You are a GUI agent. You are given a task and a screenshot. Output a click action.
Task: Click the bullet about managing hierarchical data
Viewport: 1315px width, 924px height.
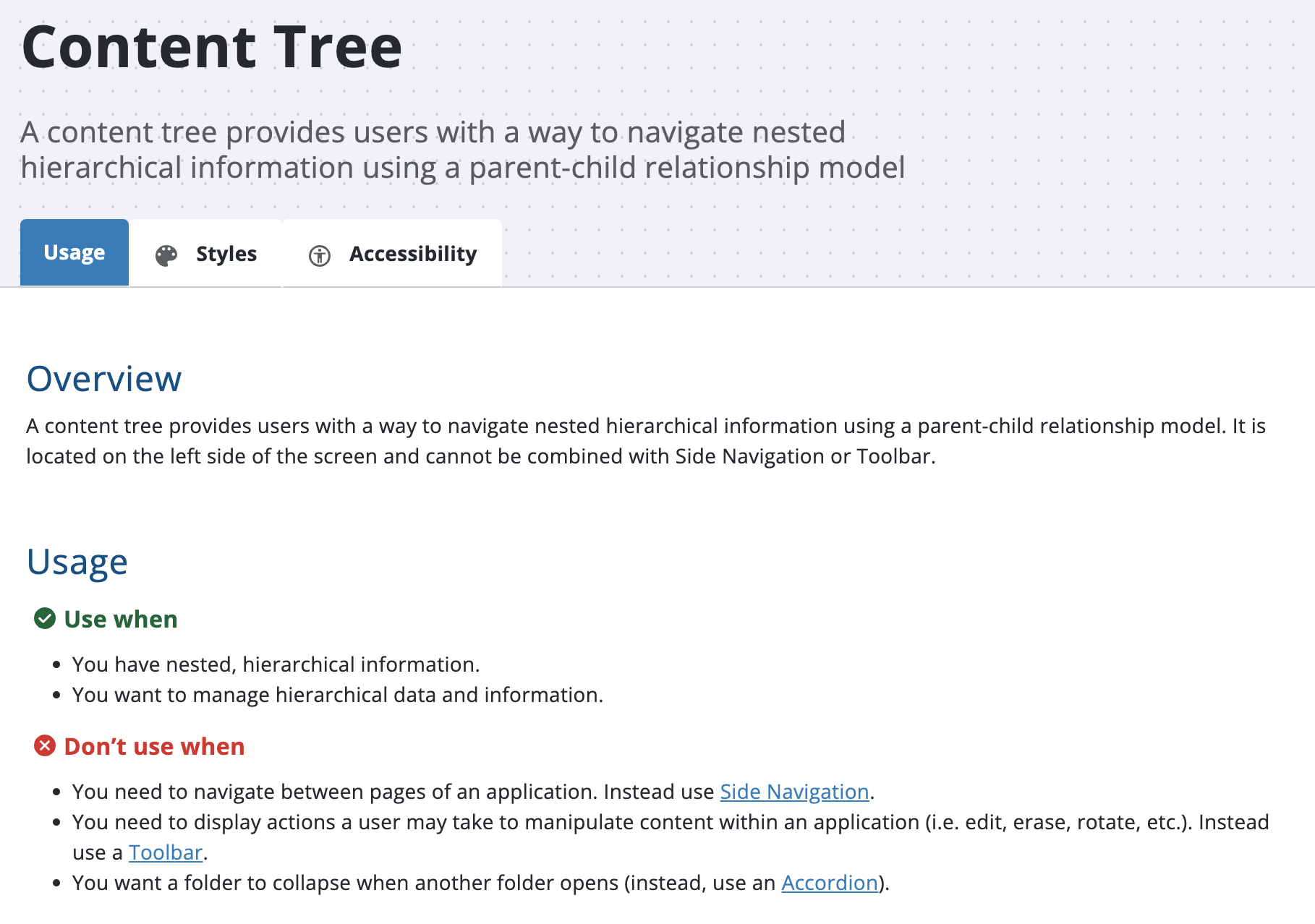(x=337, y=695)
